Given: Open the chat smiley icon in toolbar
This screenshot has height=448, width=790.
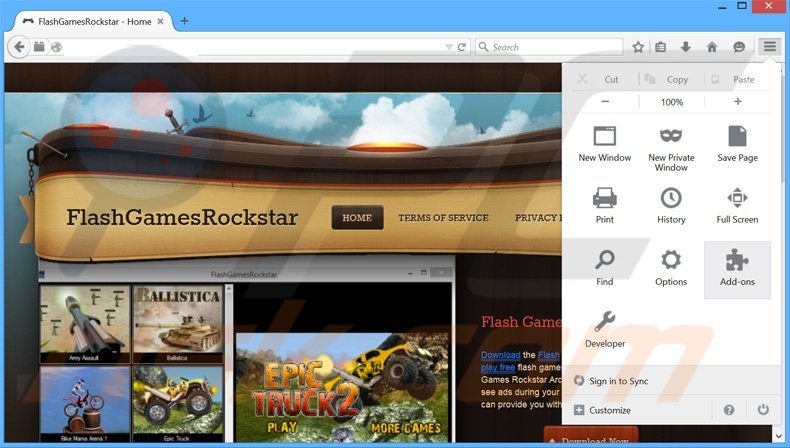Looking at the screenshot, I should [x=739, y=47].
